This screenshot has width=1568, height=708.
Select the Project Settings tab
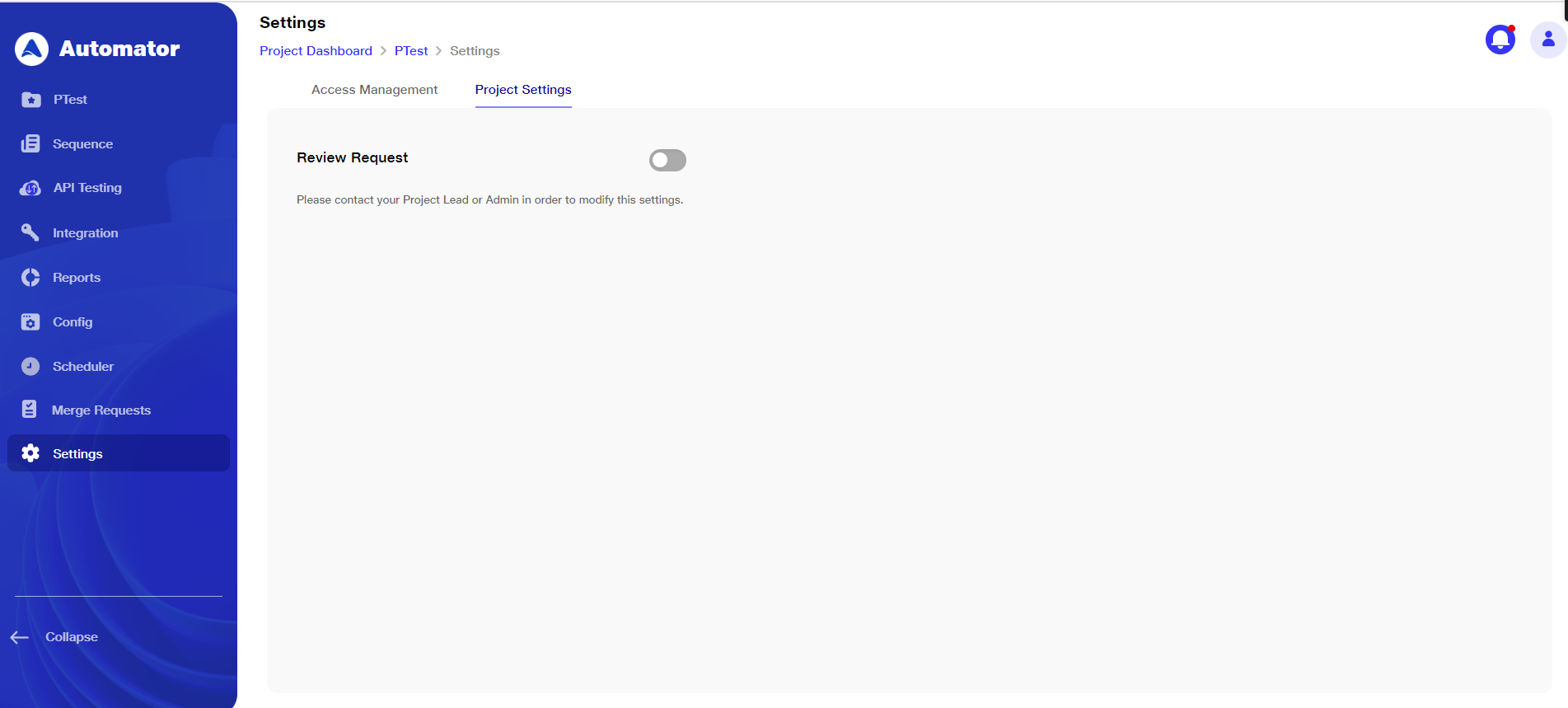523,90
